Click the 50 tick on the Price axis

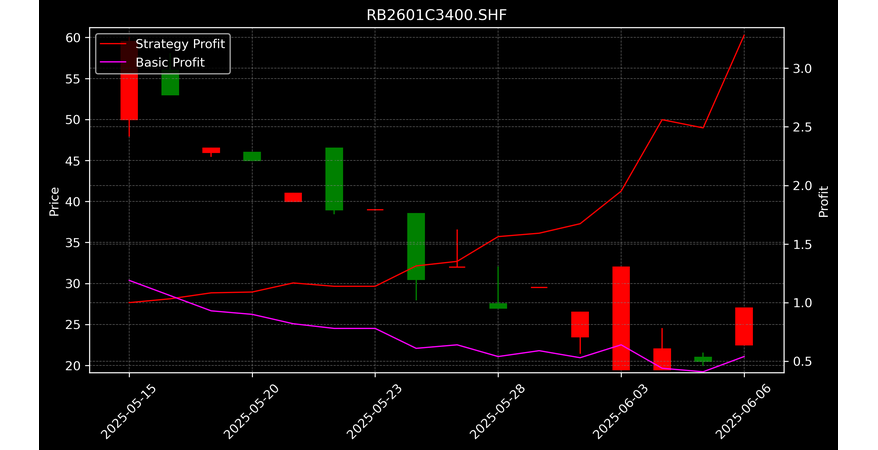click(75, 120)
